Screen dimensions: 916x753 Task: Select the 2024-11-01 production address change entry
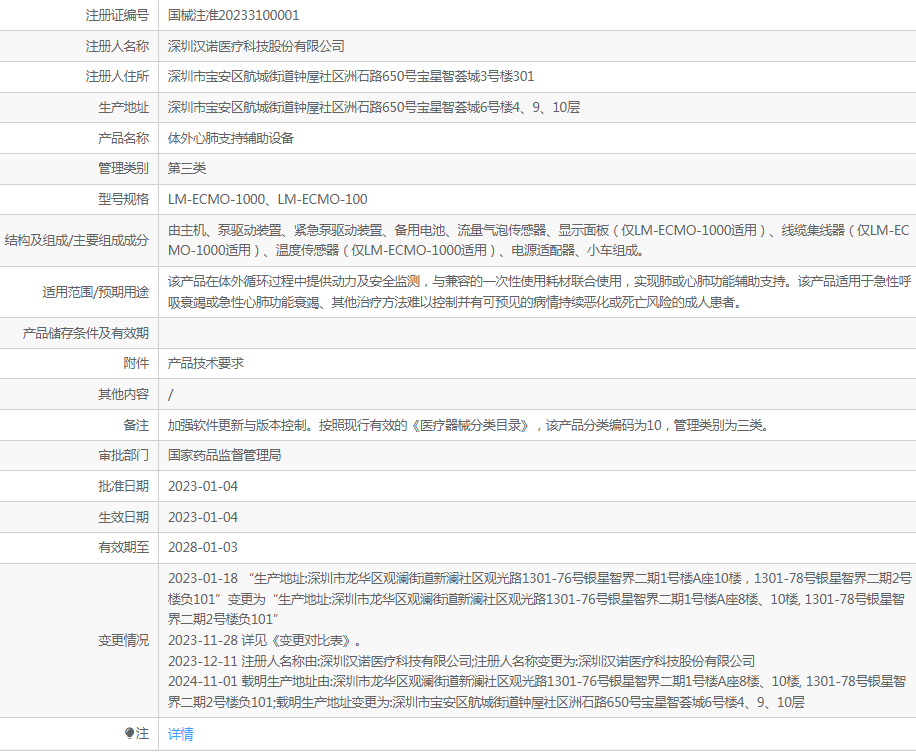click(x=537, y=692)
